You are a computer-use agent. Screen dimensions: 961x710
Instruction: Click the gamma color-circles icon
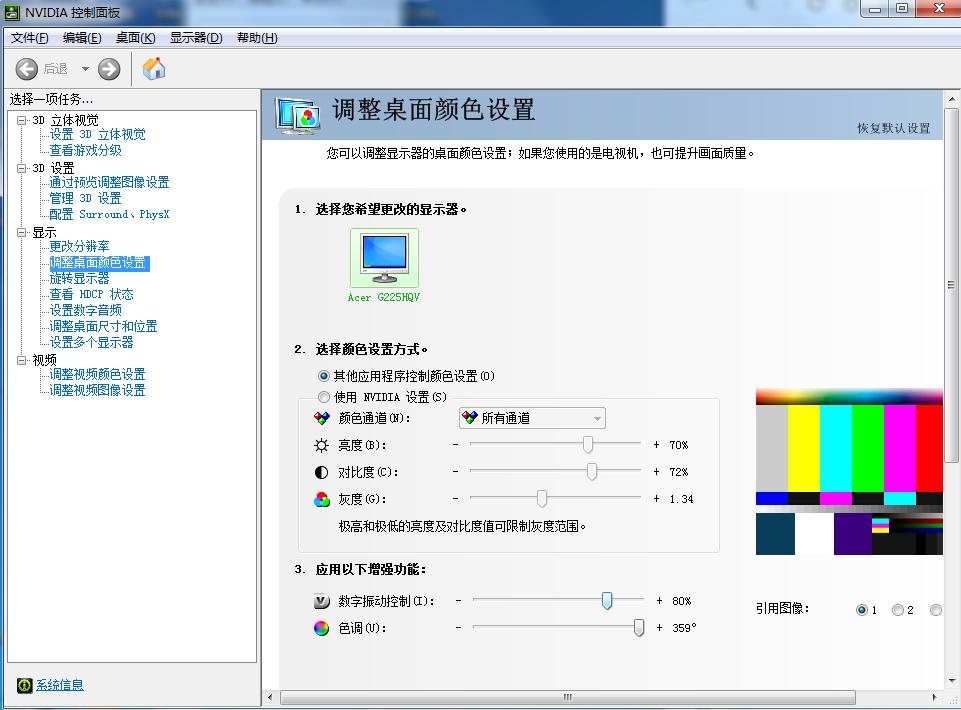321,499
